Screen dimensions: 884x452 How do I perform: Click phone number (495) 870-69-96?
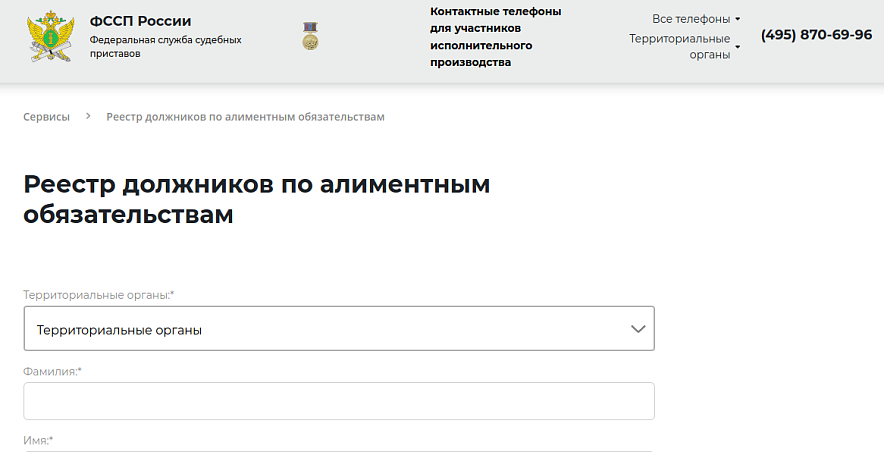[x=816, y=35]
